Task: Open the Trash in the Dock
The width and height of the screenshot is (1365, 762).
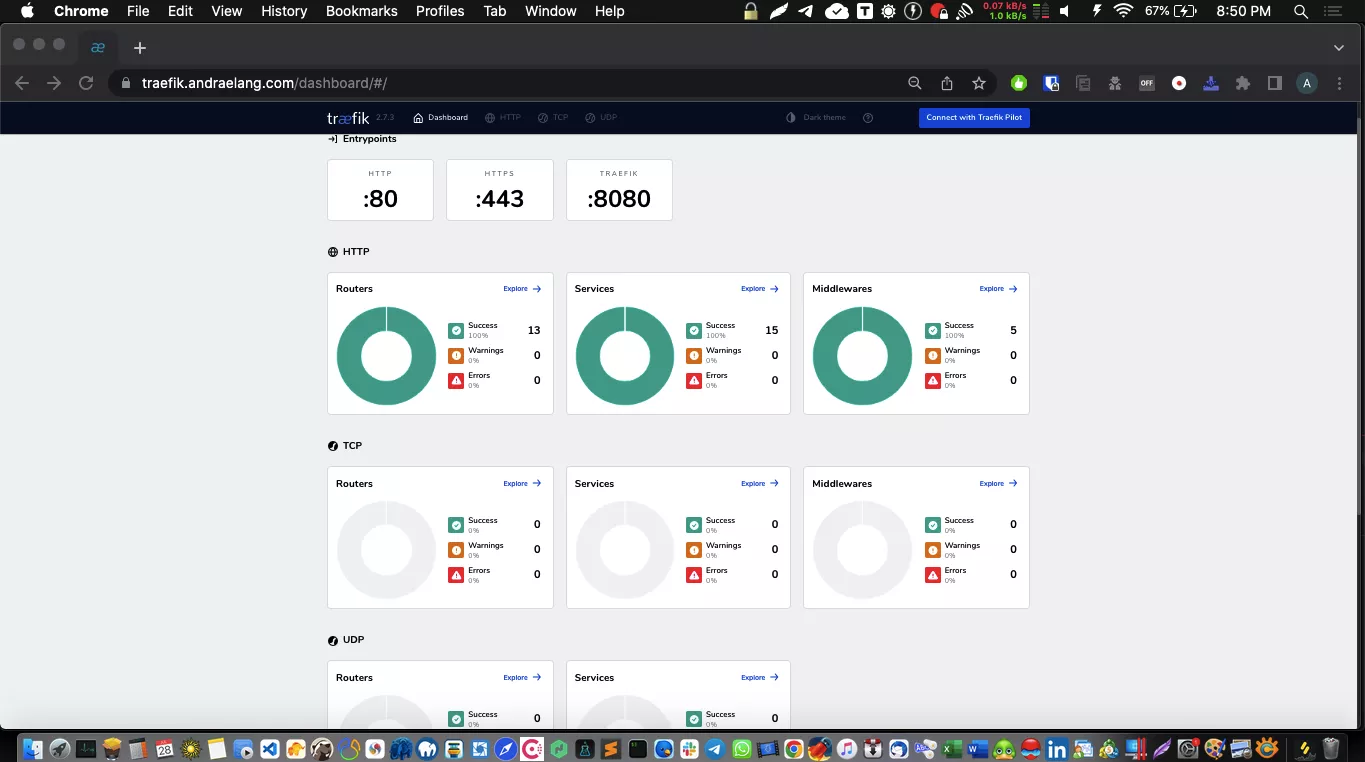Action: click(1331, 748)
